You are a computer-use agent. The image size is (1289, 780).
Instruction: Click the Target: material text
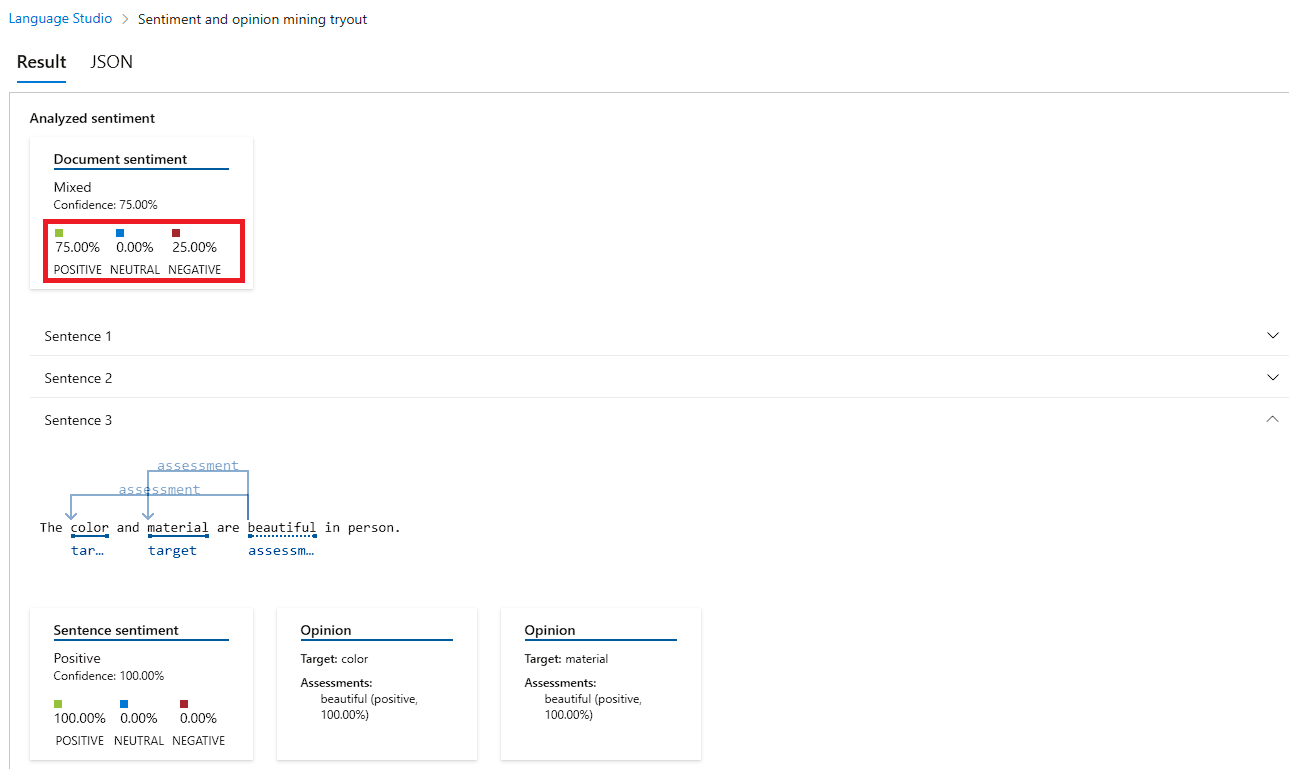click(566, 659)
